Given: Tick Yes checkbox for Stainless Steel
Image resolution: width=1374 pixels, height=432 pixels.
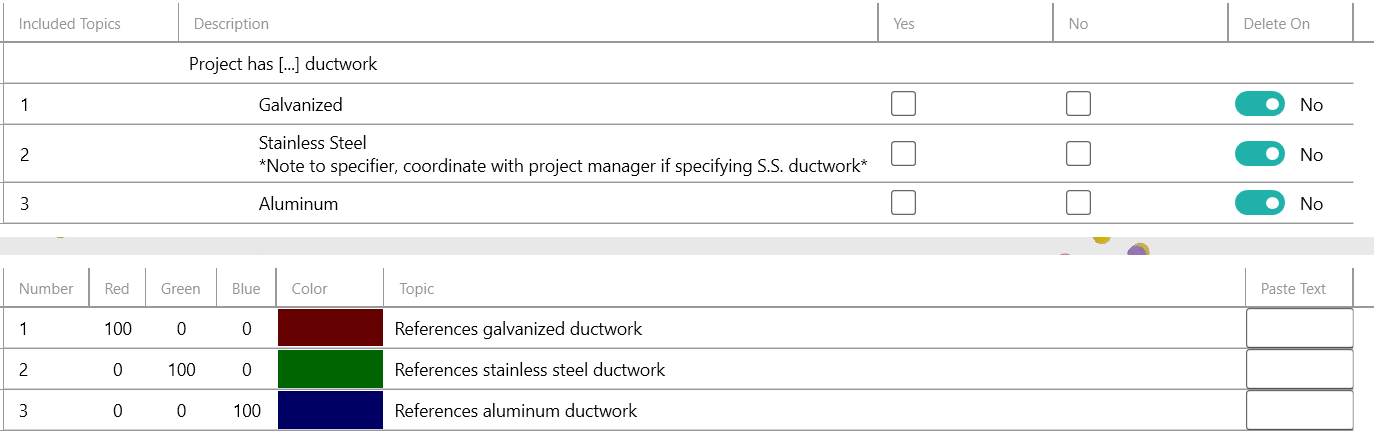Looking at the screenshot, I should click(x=903, y=154).
